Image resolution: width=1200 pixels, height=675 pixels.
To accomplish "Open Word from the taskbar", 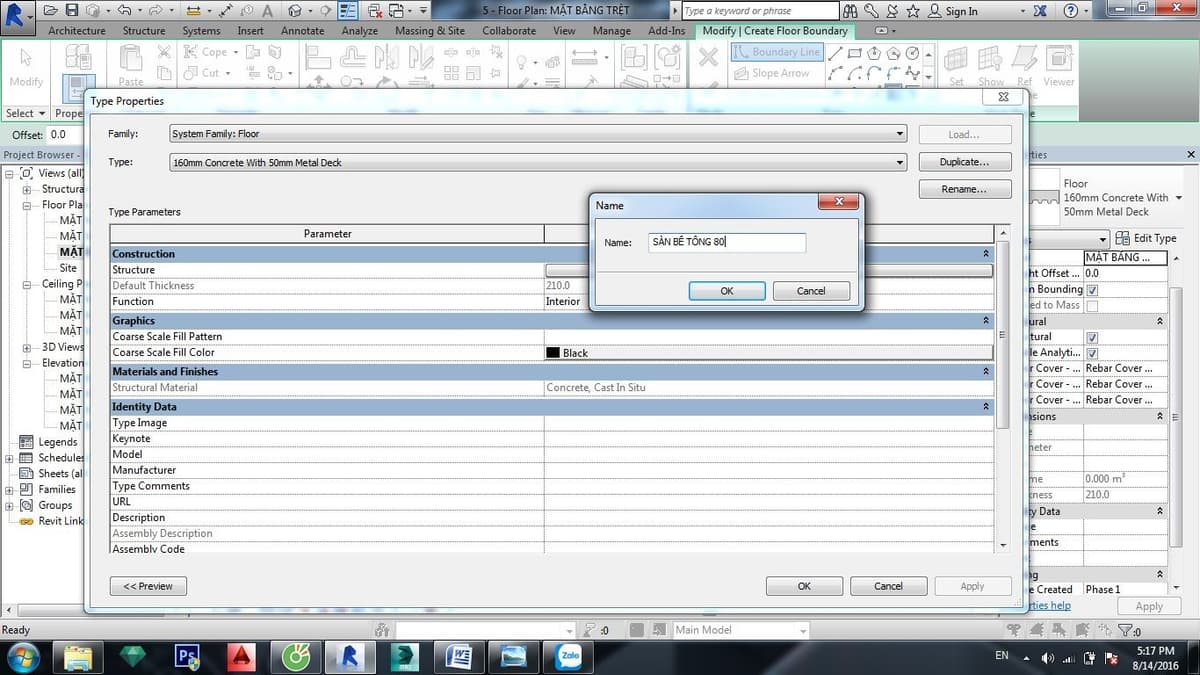I will [461, 656].
